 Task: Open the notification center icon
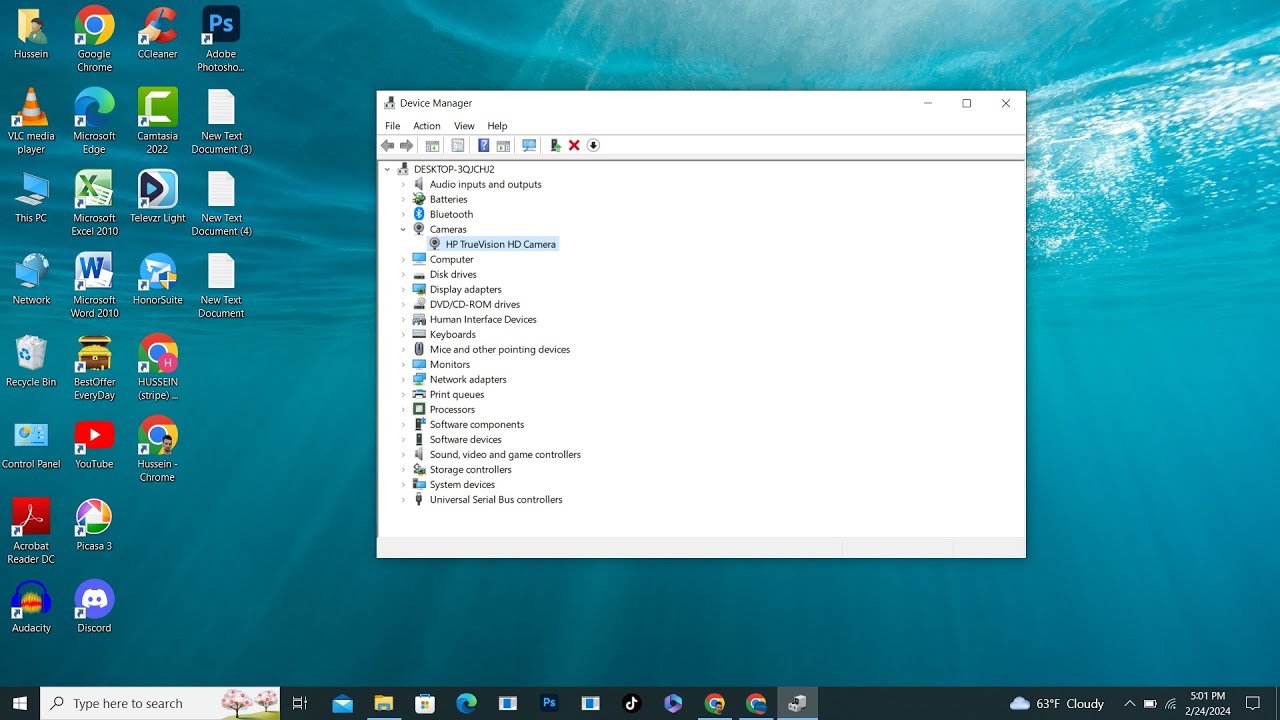1253,703
